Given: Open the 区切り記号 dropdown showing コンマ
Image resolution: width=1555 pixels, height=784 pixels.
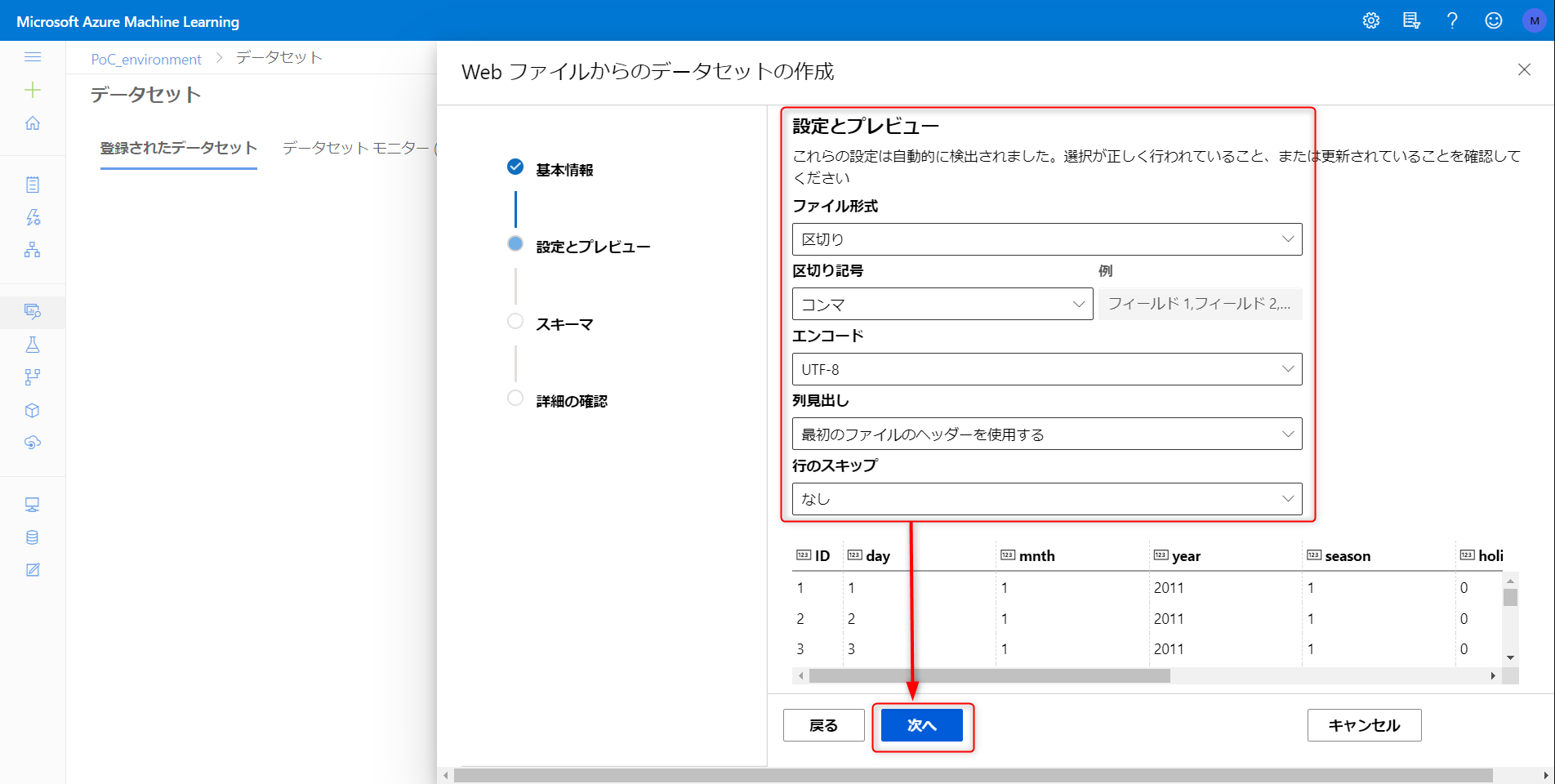Looking at the screenshot, I should tap(942, 304).
